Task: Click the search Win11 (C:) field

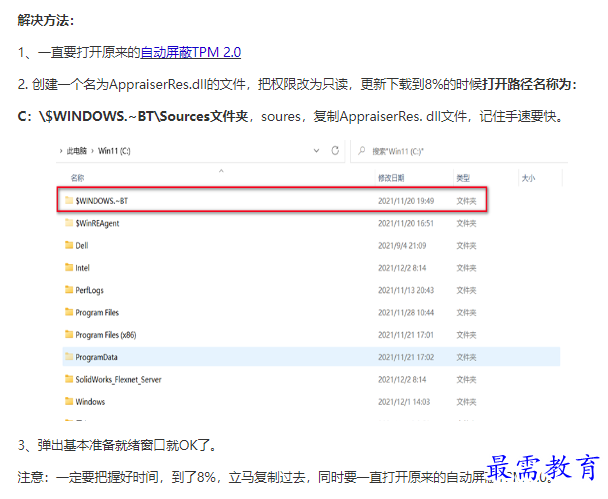Action: pyautogui.click(x=459, y=151)
